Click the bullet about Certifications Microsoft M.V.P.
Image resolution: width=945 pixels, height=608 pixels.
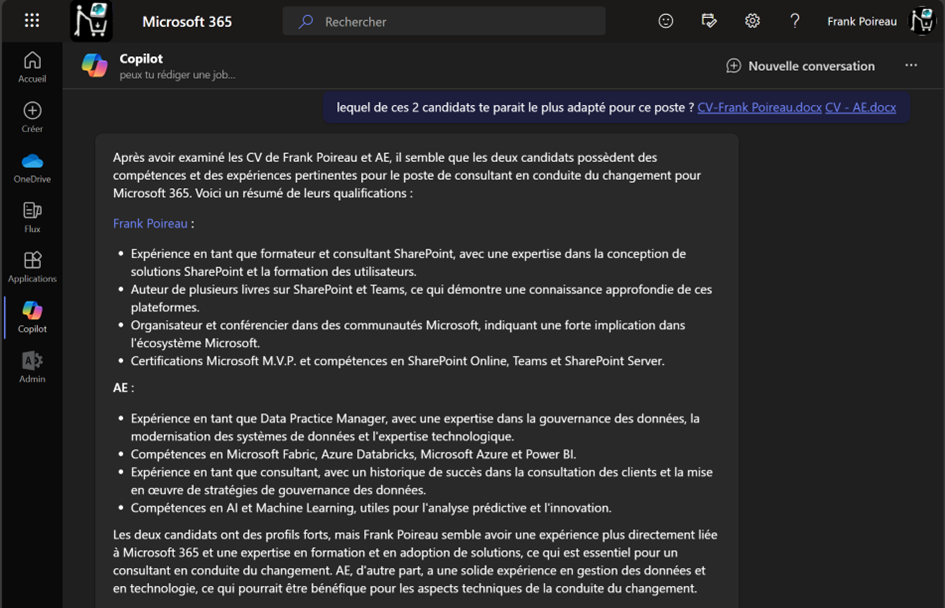pyautogui.click(x=397, y=361)
